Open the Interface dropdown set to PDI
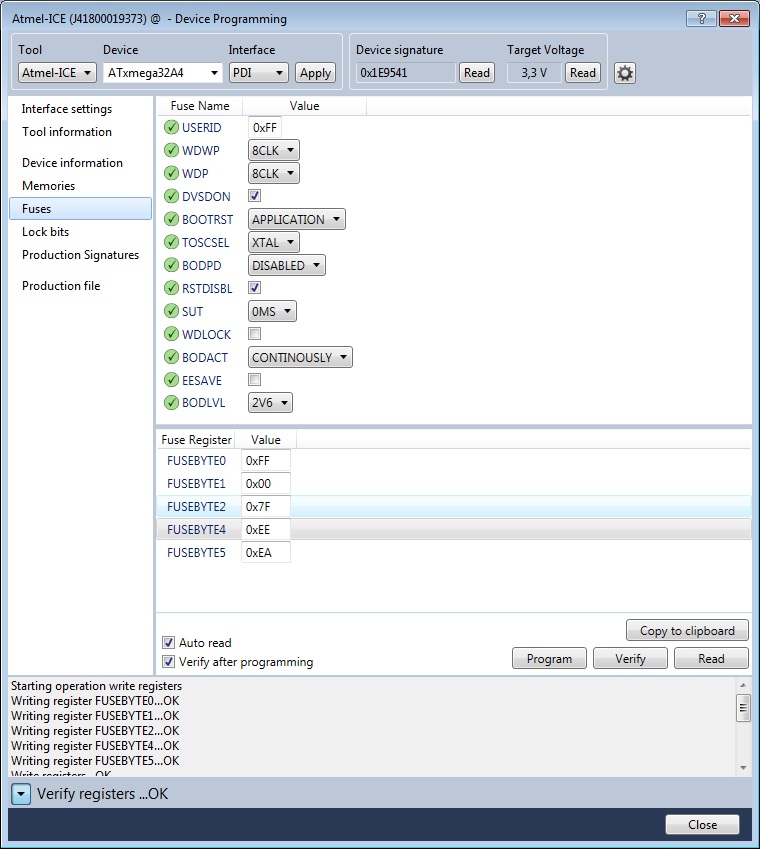Image resolution: width=760 pixels, height=849 pixels. pyautogui.click(x=258, y=73)
